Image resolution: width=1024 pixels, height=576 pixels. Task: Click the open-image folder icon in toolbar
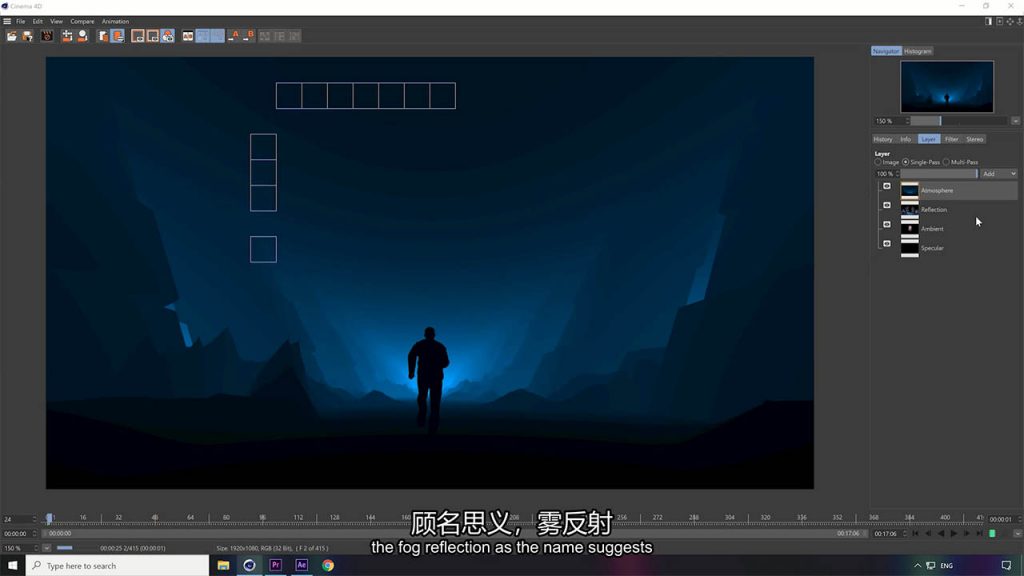pyautogui.click(x=12, y=36)
